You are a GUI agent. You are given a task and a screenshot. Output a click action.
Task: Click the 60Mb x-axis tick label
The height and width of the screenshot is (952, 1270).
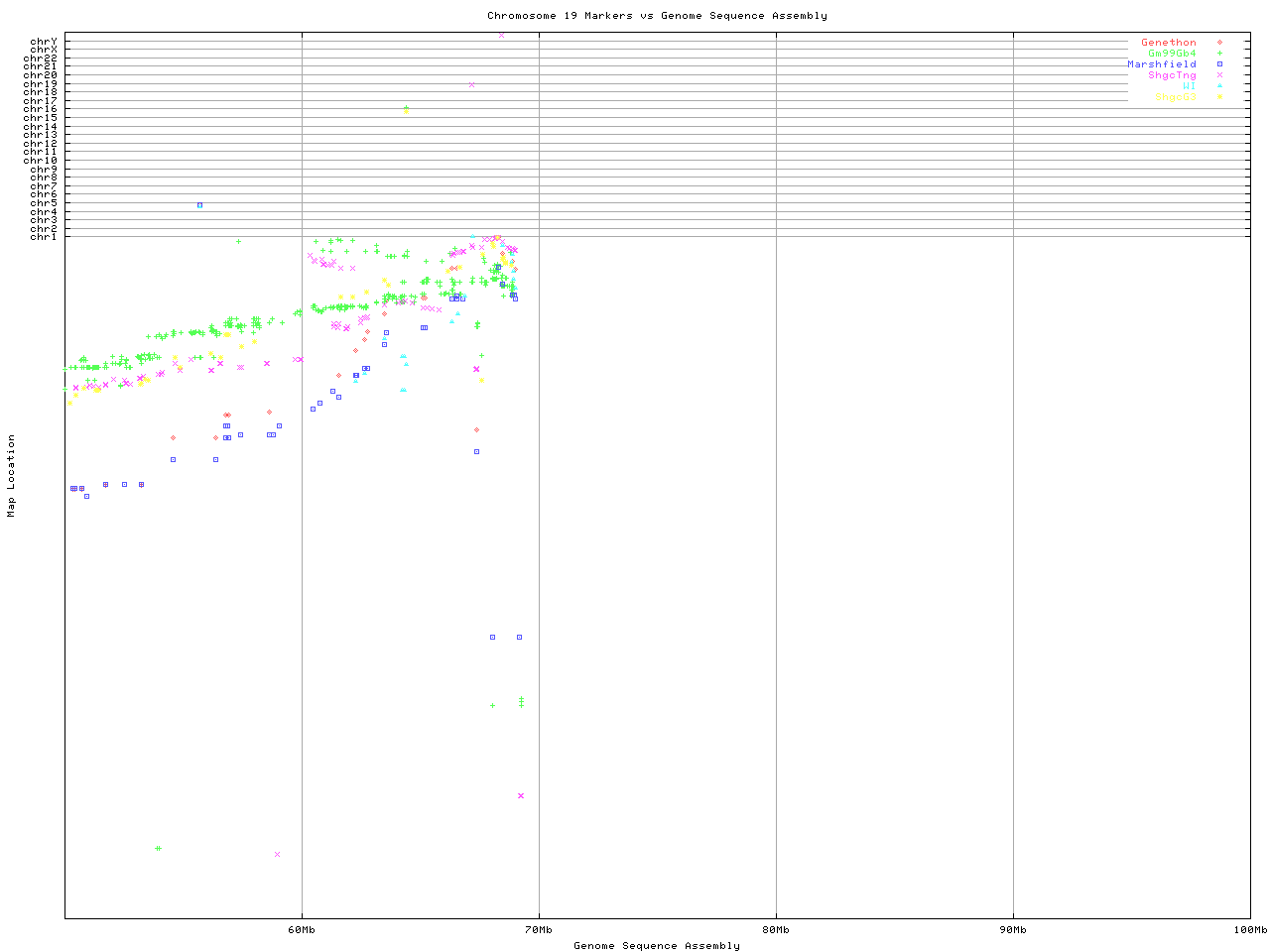pos(302,930)
